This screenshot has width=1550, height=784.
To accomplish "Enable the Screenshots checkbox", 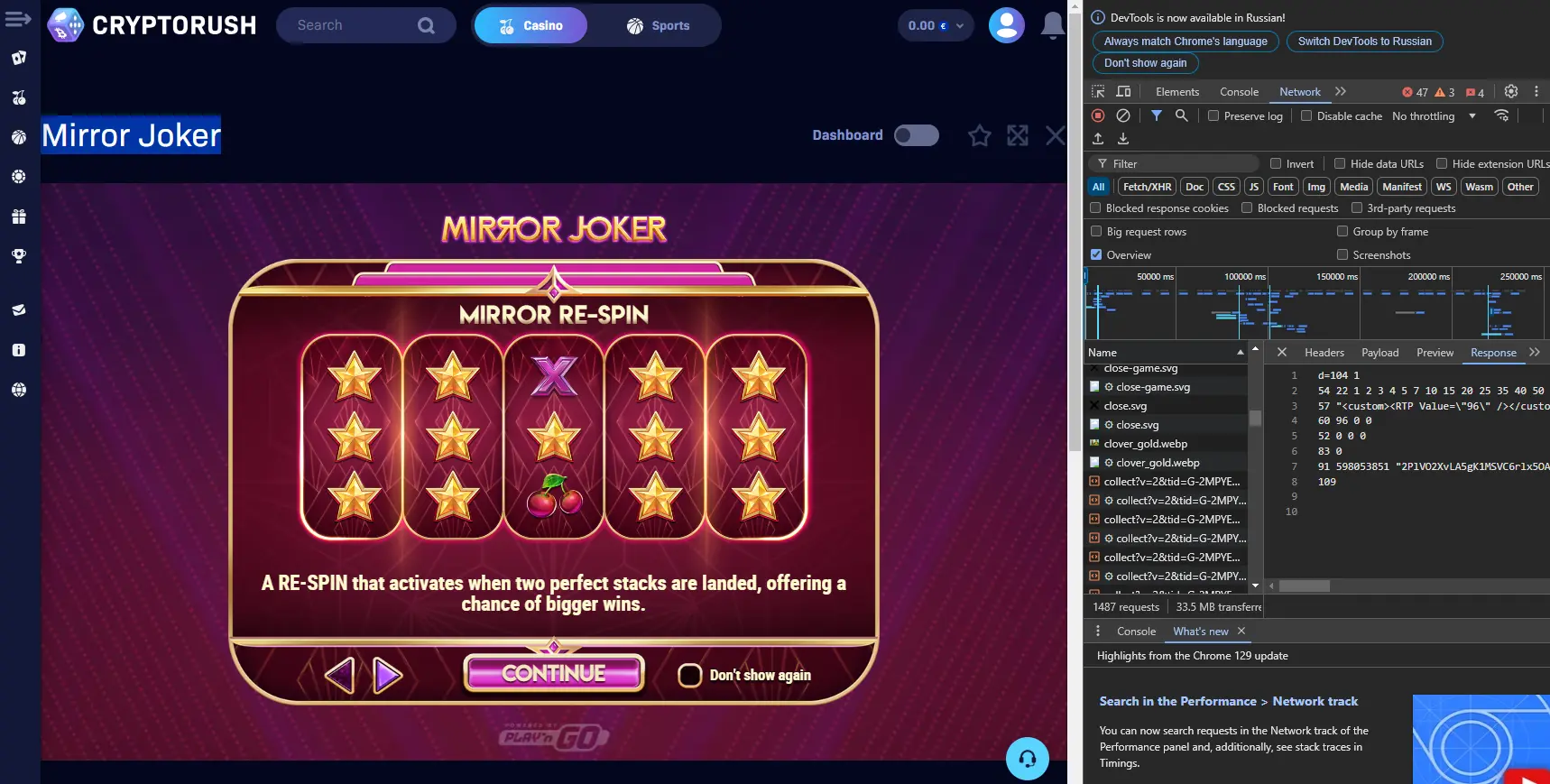I will click(x=1342, y=255).
